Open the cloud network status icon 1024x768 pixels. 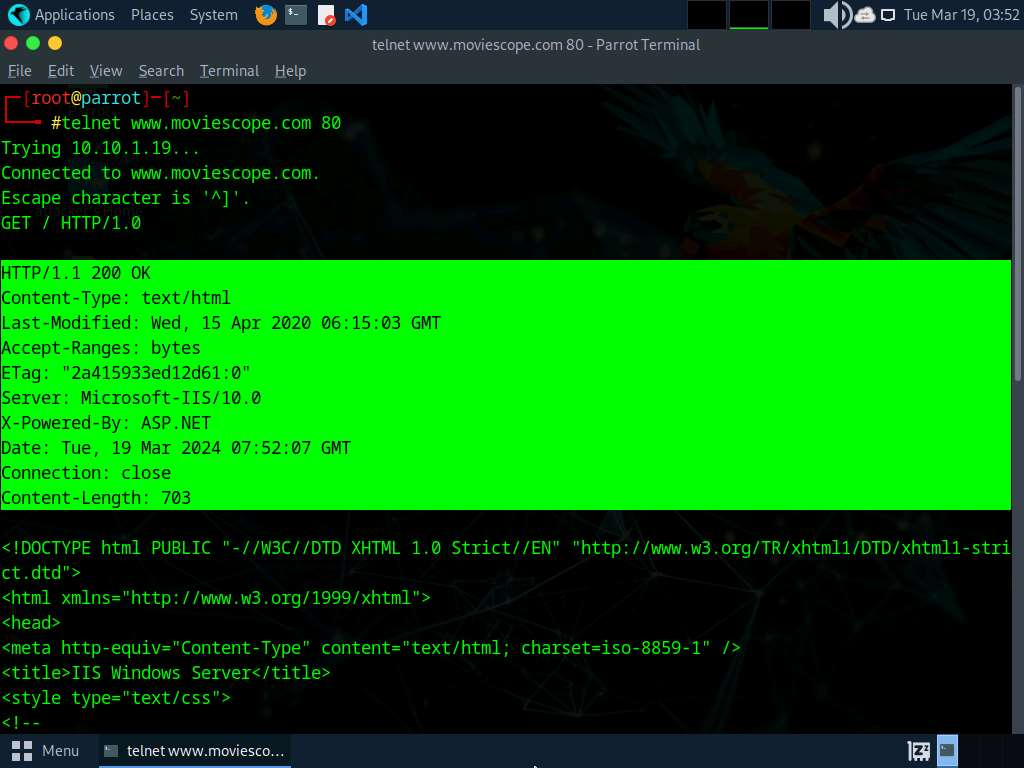coord(865,14)
